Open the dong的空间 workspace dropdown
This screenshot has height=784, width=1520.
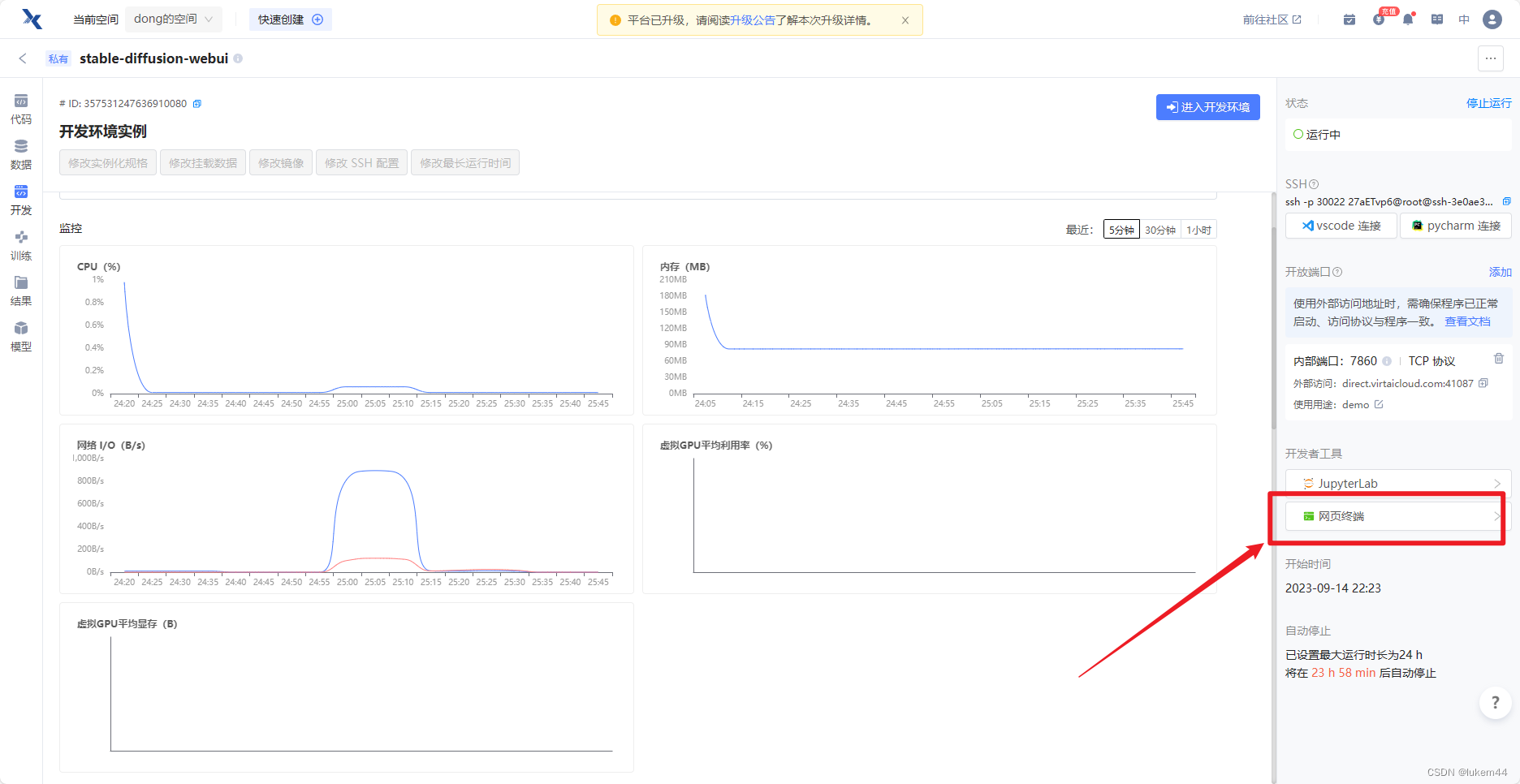coord(174,19)
